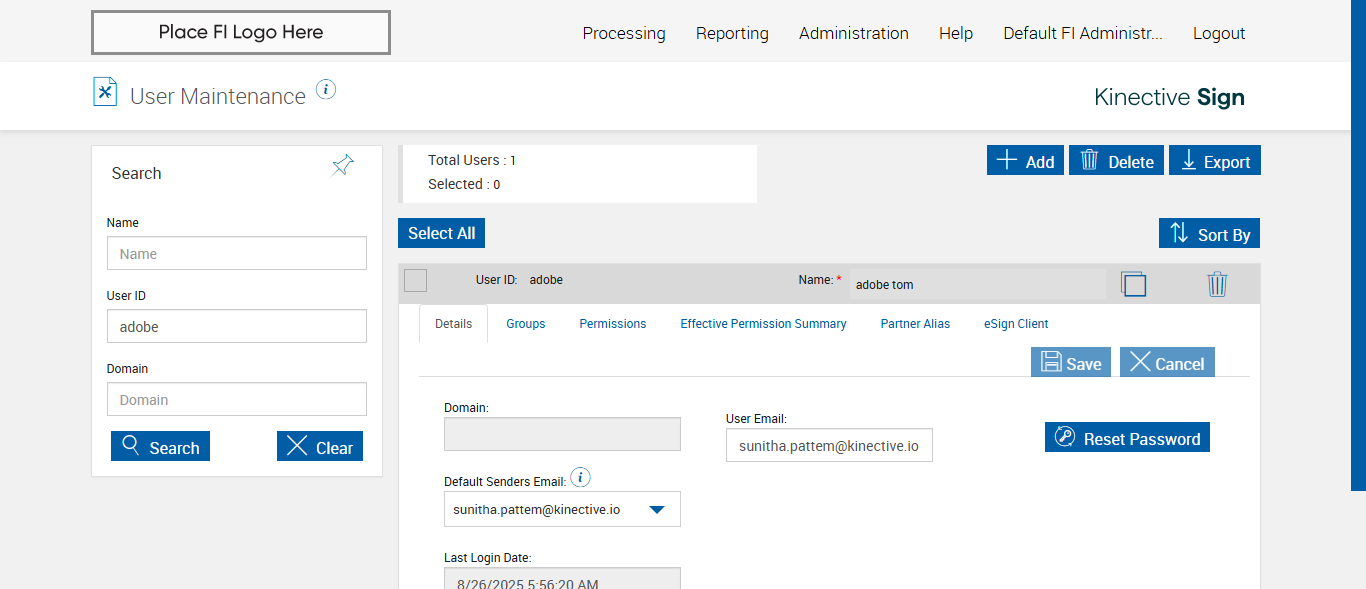1366x589 pixels.
Task: Expand the Administration menu
Action: pyautogui.click(x=853, y=33)
